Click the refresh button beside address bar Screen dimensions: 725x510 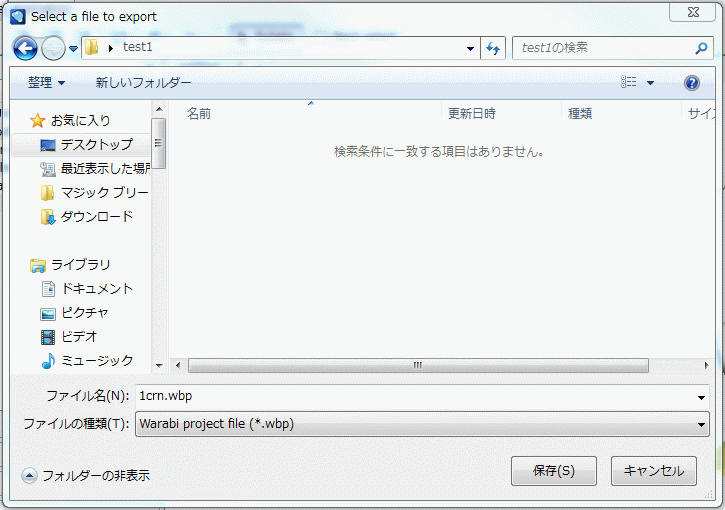pyautogui.click(x=493, y=48)
